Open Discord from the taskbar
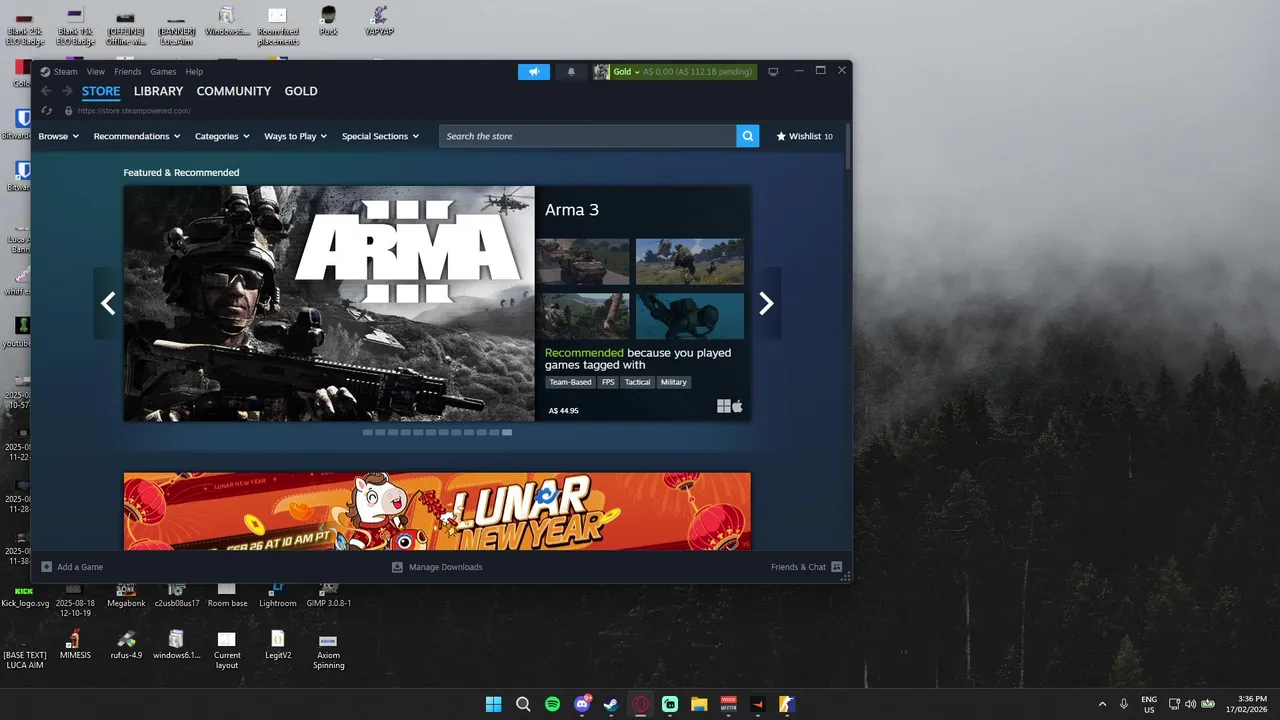 (582, 704)
